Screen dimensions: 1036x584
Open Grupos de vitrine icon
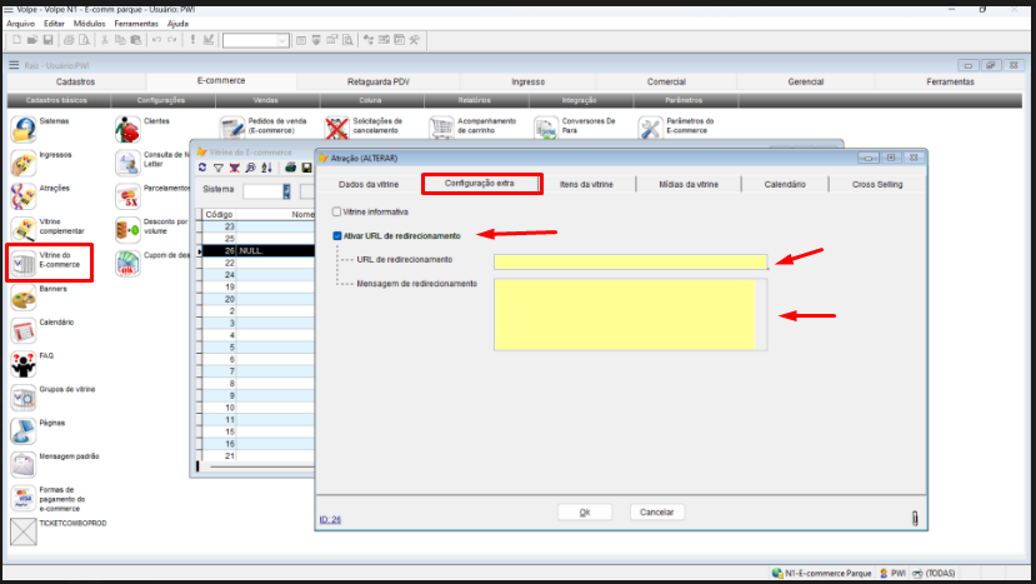23,398
